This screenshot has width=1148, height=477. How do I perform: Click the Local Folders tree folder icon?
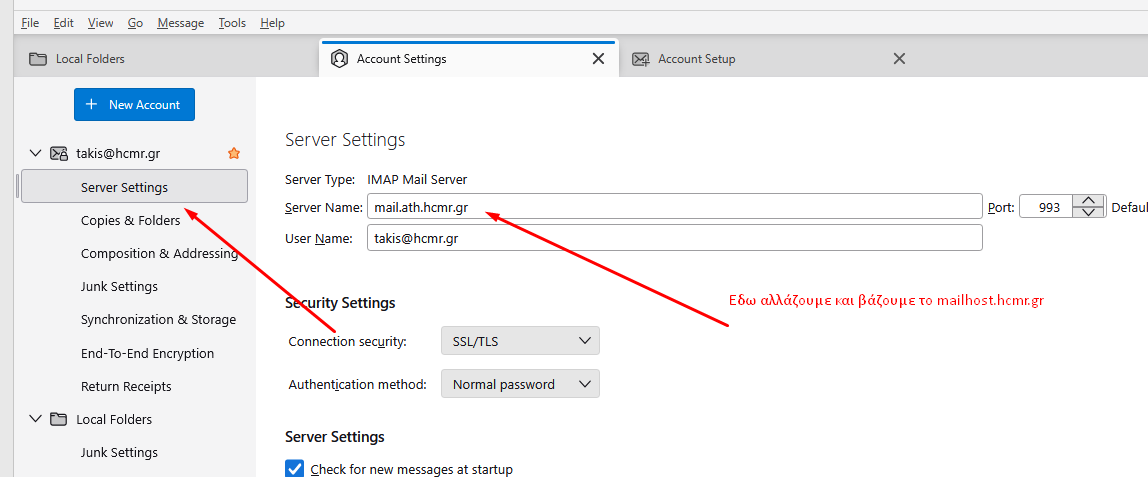click(59, 420)
